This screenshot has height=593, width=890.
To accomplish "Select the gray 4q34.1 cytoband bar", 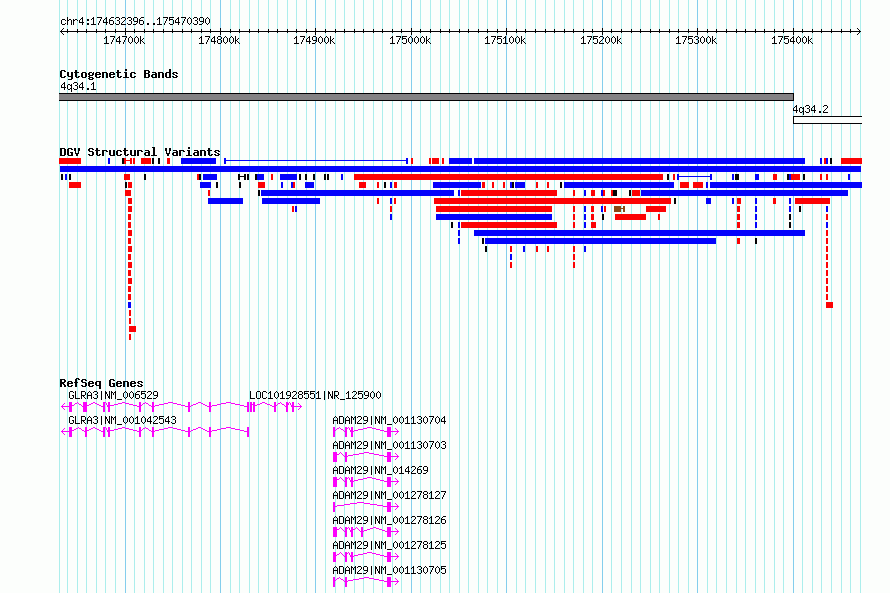I will [426, 97].
